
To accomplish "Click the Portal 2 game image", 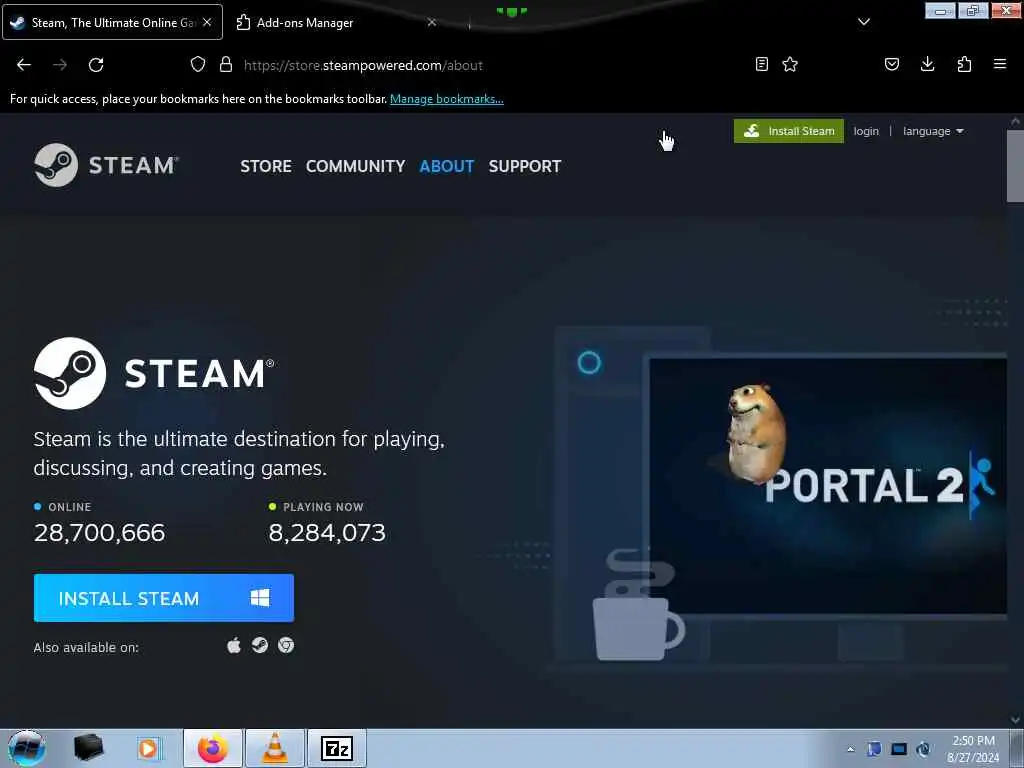I will click(x=827, y=485).
